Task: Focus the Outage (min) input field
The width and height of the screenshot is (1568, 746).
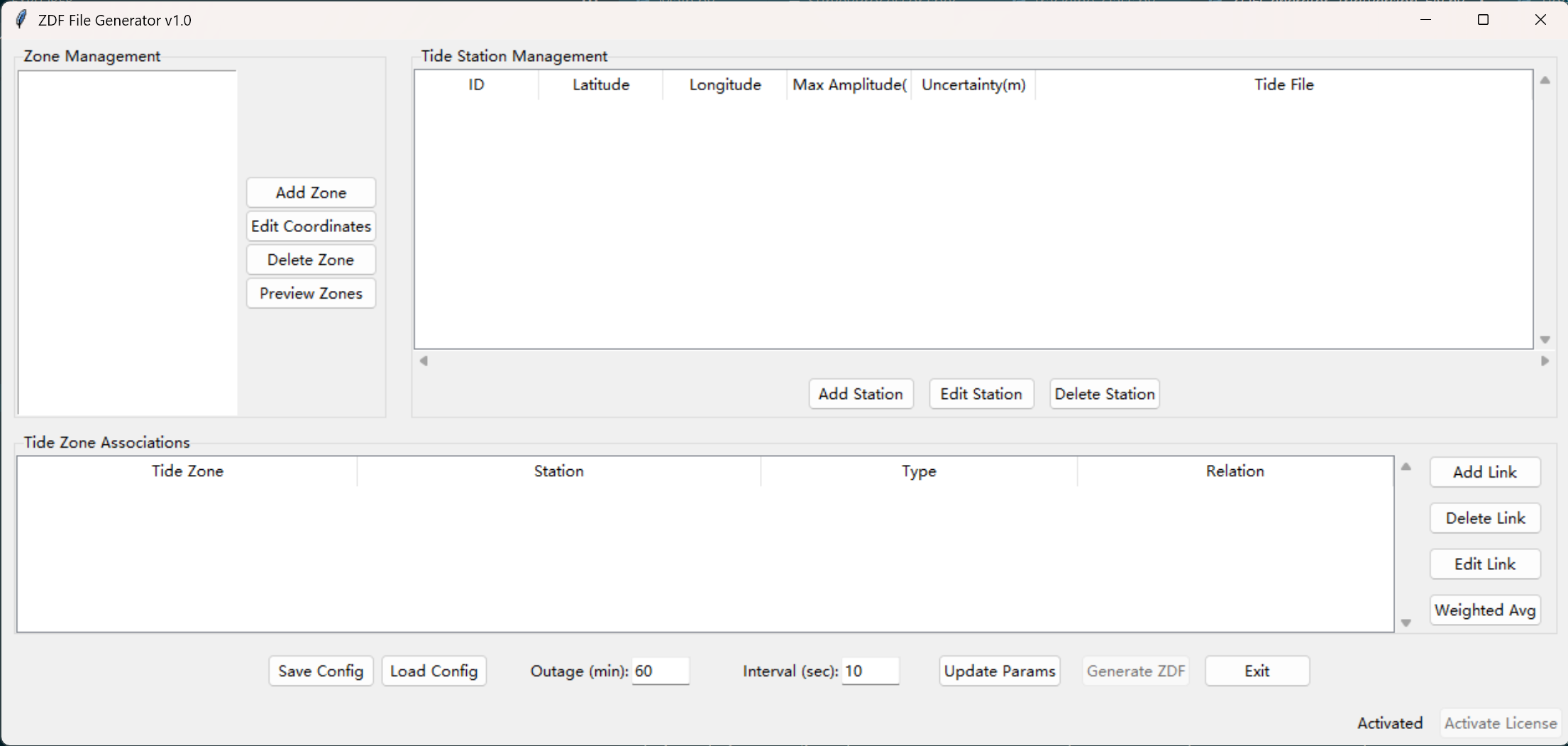Action: pyautogui.click(x=660, y=671)
